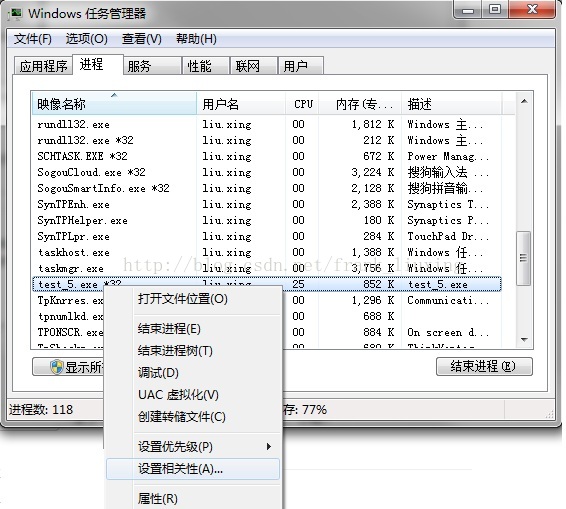
Task: Select the SynTPEnh.exe process row
Action: 266,204
